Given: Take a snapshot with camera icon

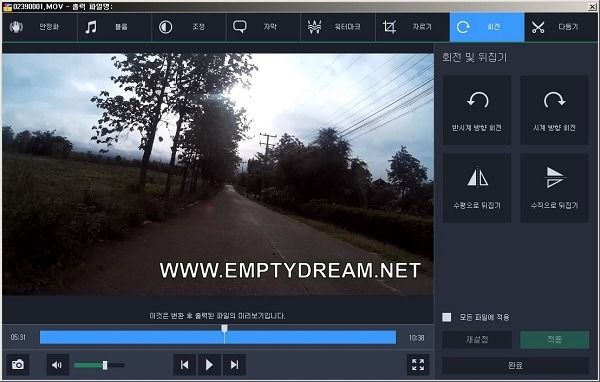Looking at the screenshot, I should 18,365.
